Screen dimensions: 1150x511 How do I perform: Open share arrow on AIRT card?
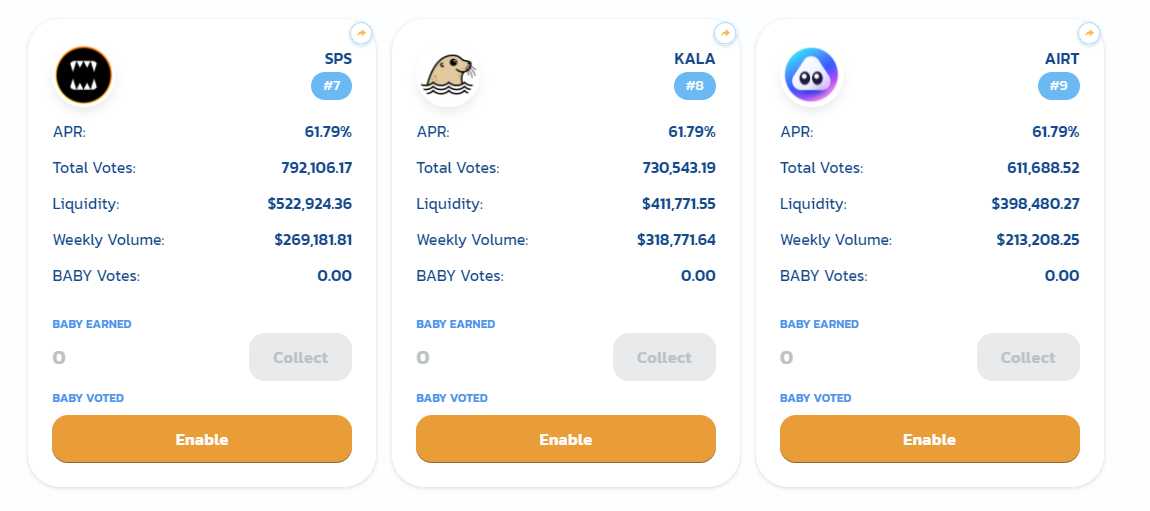[x=1089, y=33]
